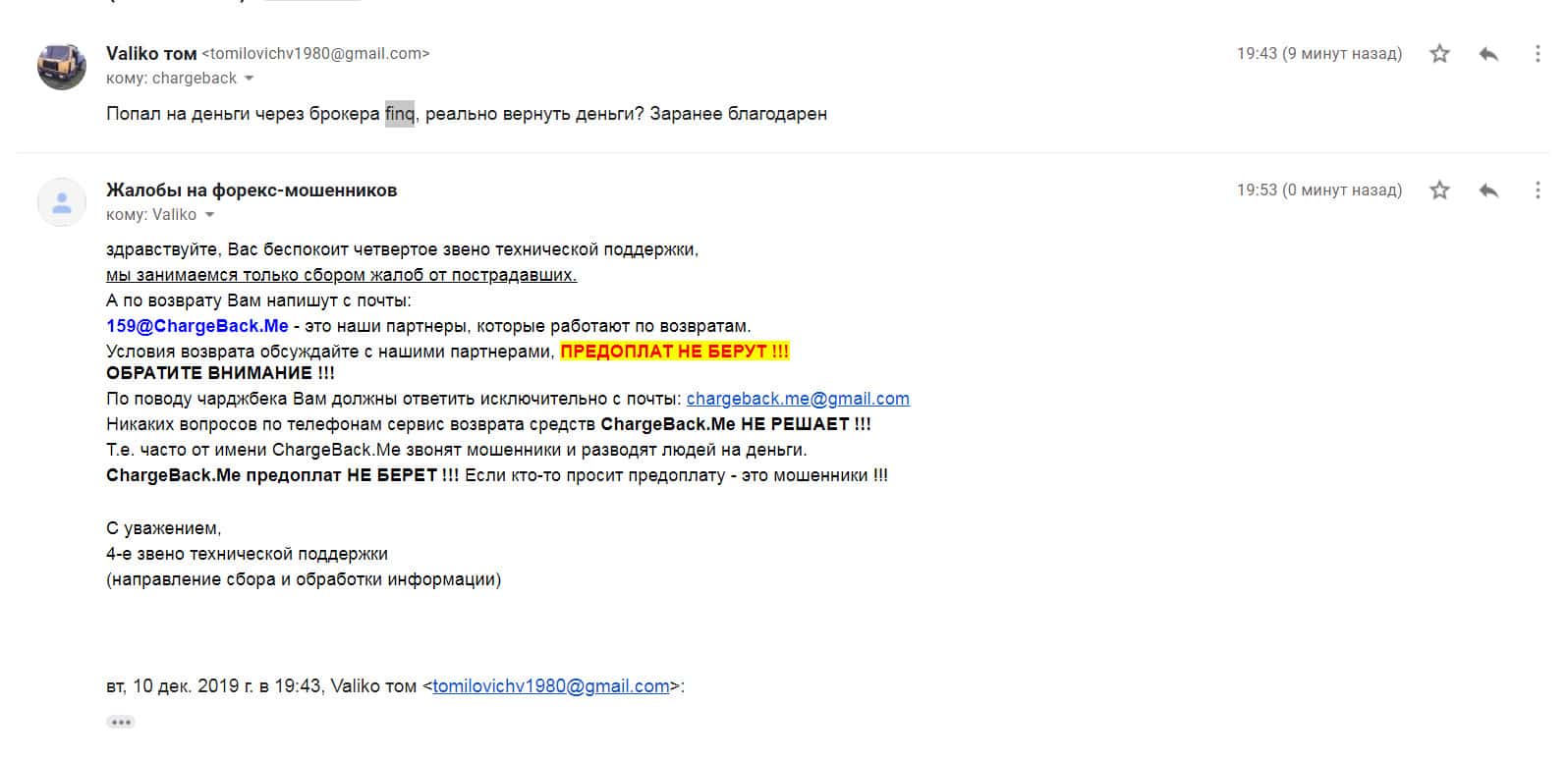Open more options for the Valiko message

[1538, 54]
